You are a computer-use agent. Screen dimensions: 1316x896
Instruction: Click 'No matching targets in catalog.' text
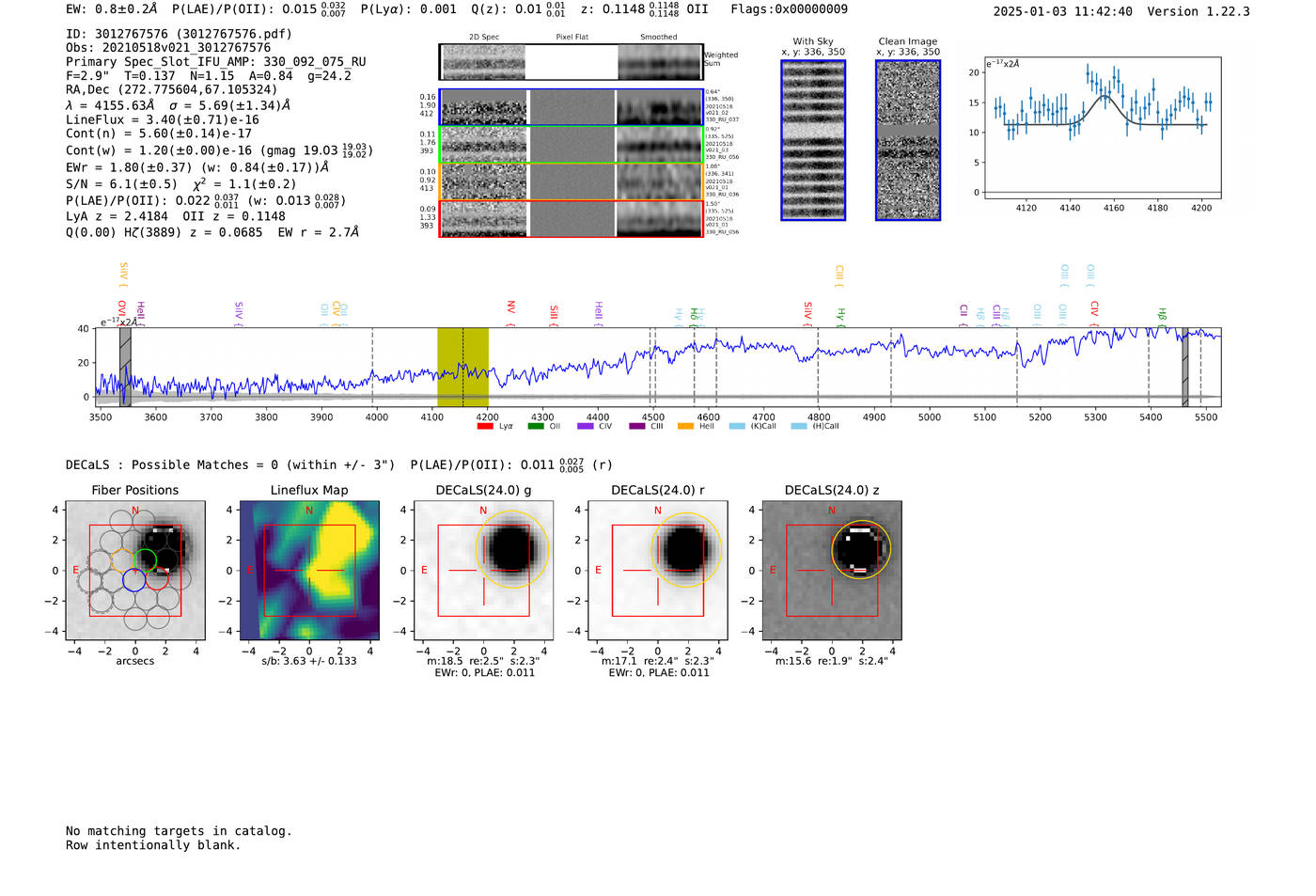[x=179, y=831]
